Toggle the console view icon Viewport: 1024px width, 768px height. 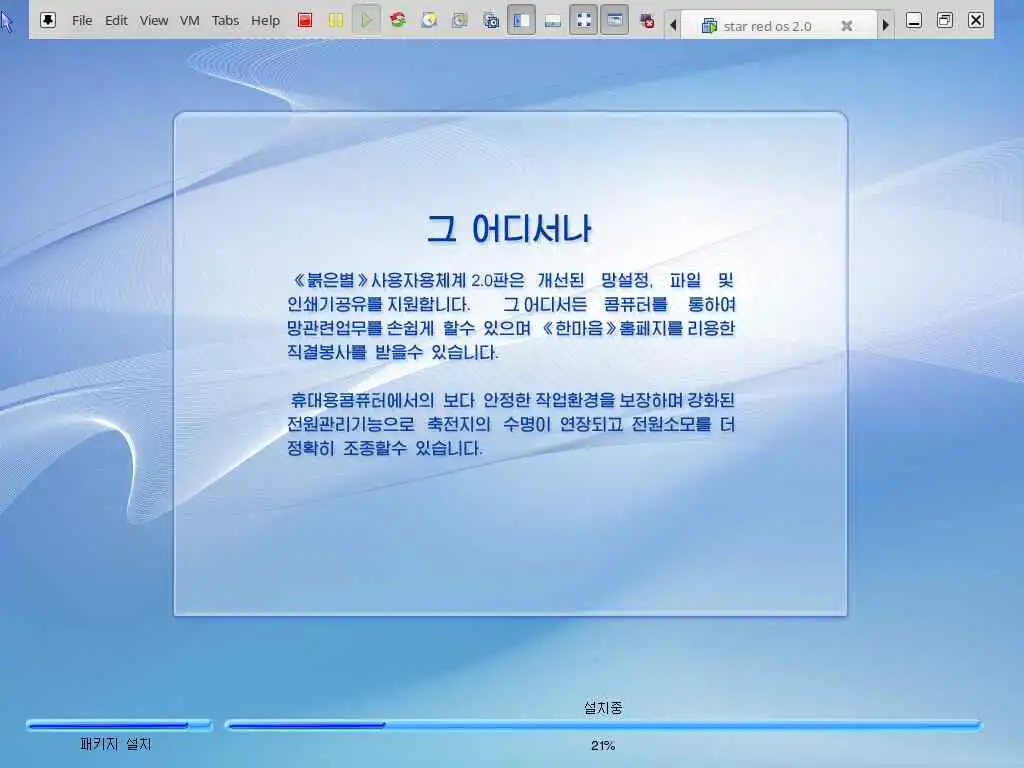click(615, 20)
